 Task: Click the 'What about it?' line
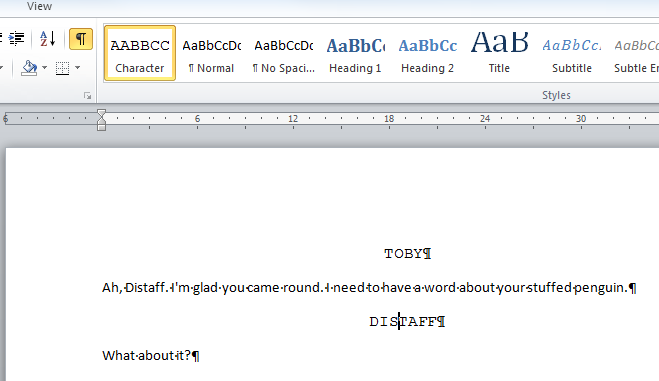[151, 356]
